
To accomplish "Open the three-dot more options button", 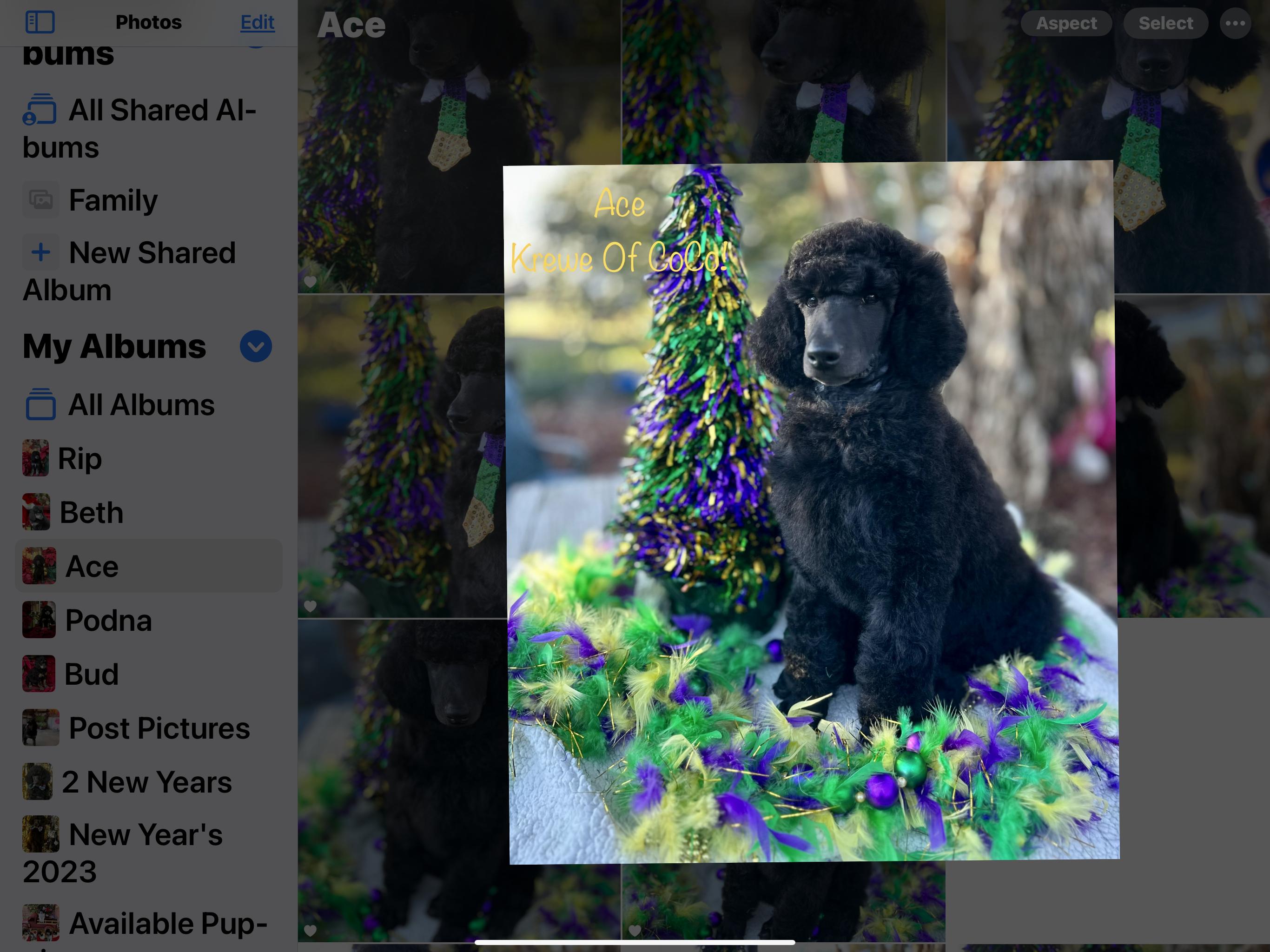I will [x=1235, y=23].
